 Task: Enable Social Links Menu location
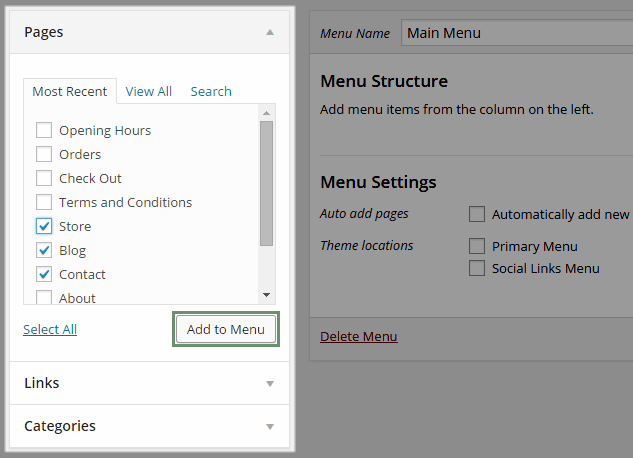click(477, 268)
